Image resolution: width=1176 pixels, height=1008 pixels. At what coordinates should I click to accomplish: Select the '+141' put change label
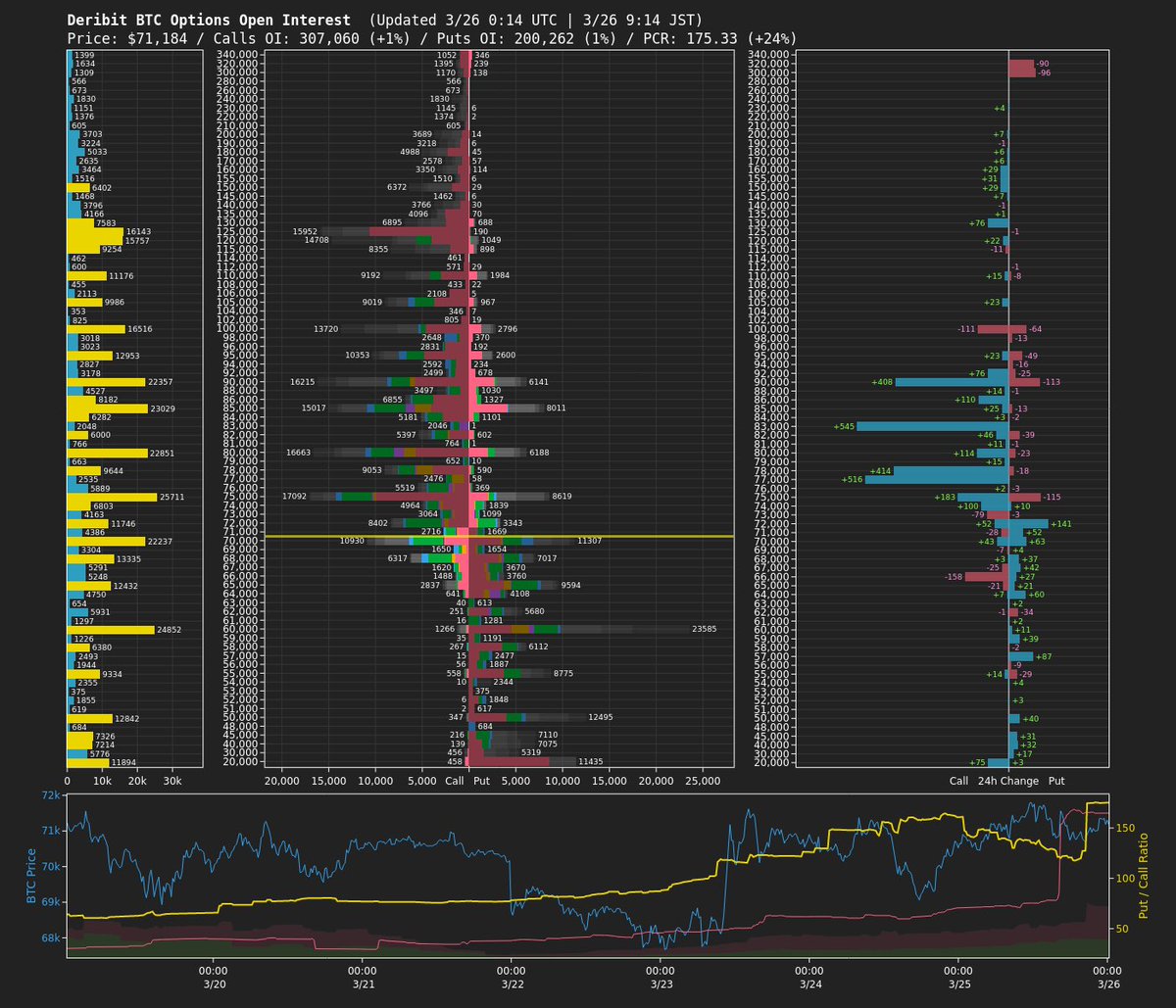[x=1061, y=524]
